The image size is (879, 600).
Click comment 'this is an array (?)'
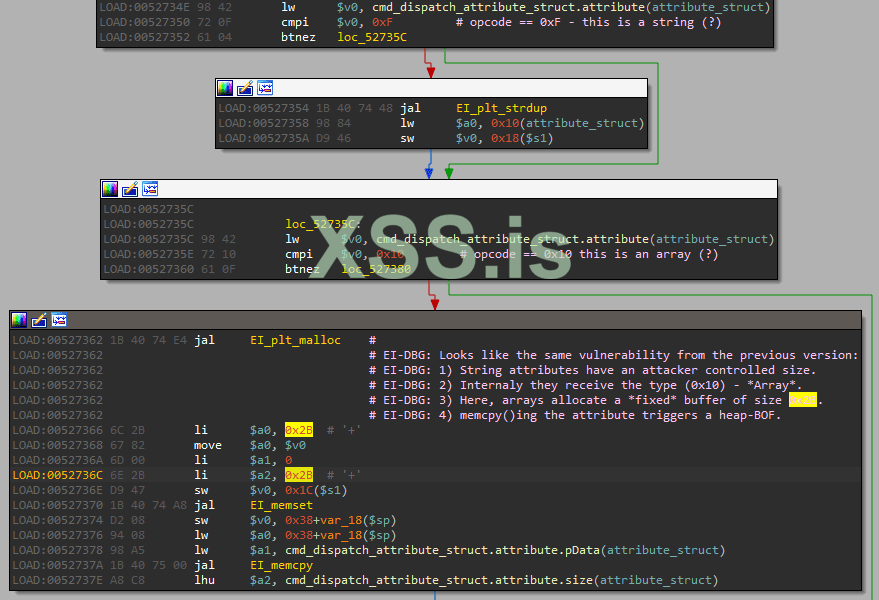pos(649,255)
